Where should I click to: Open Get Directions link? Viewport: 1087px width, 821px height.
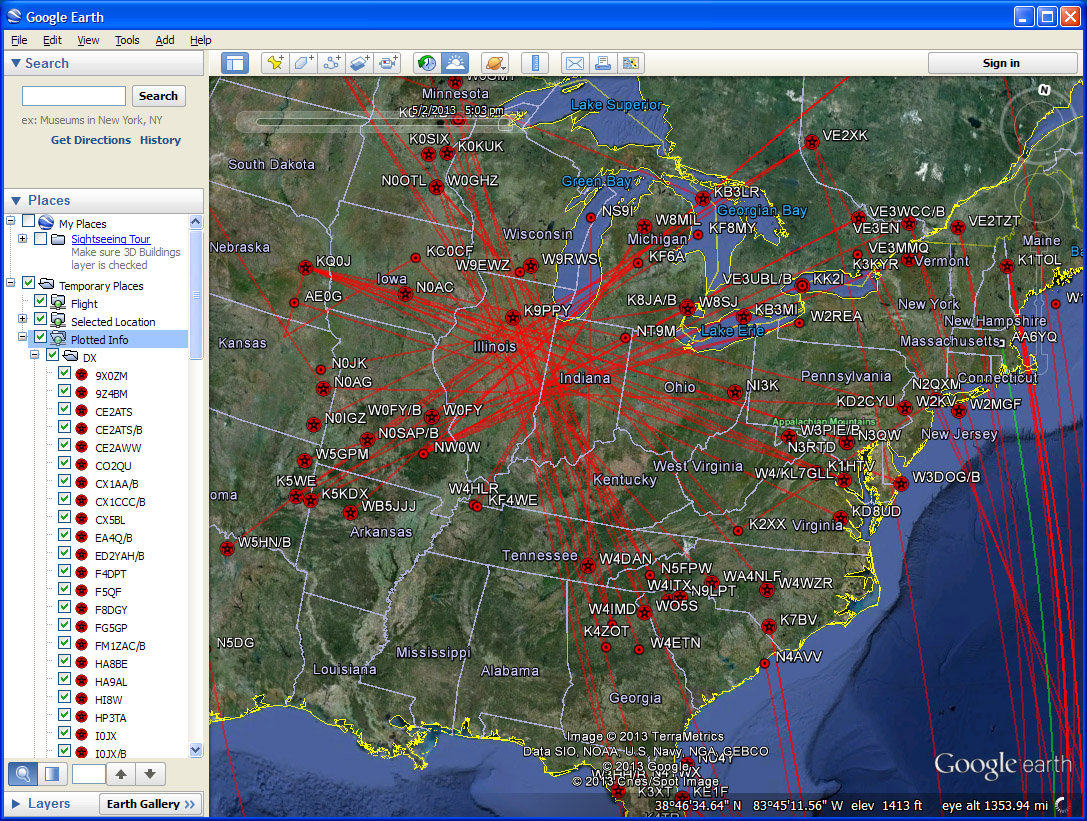pos(91,140)
